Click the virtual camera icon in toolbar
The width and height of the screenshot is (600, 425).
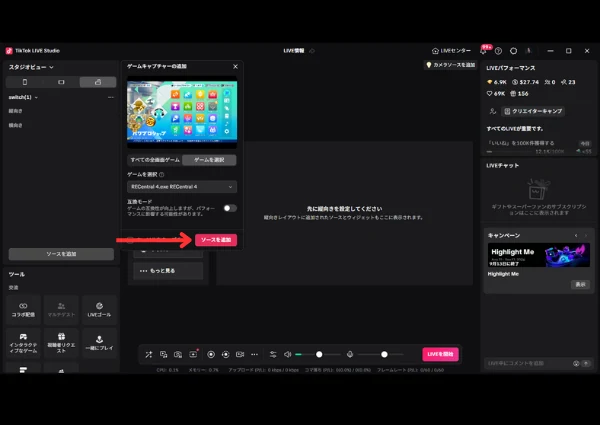240,355
